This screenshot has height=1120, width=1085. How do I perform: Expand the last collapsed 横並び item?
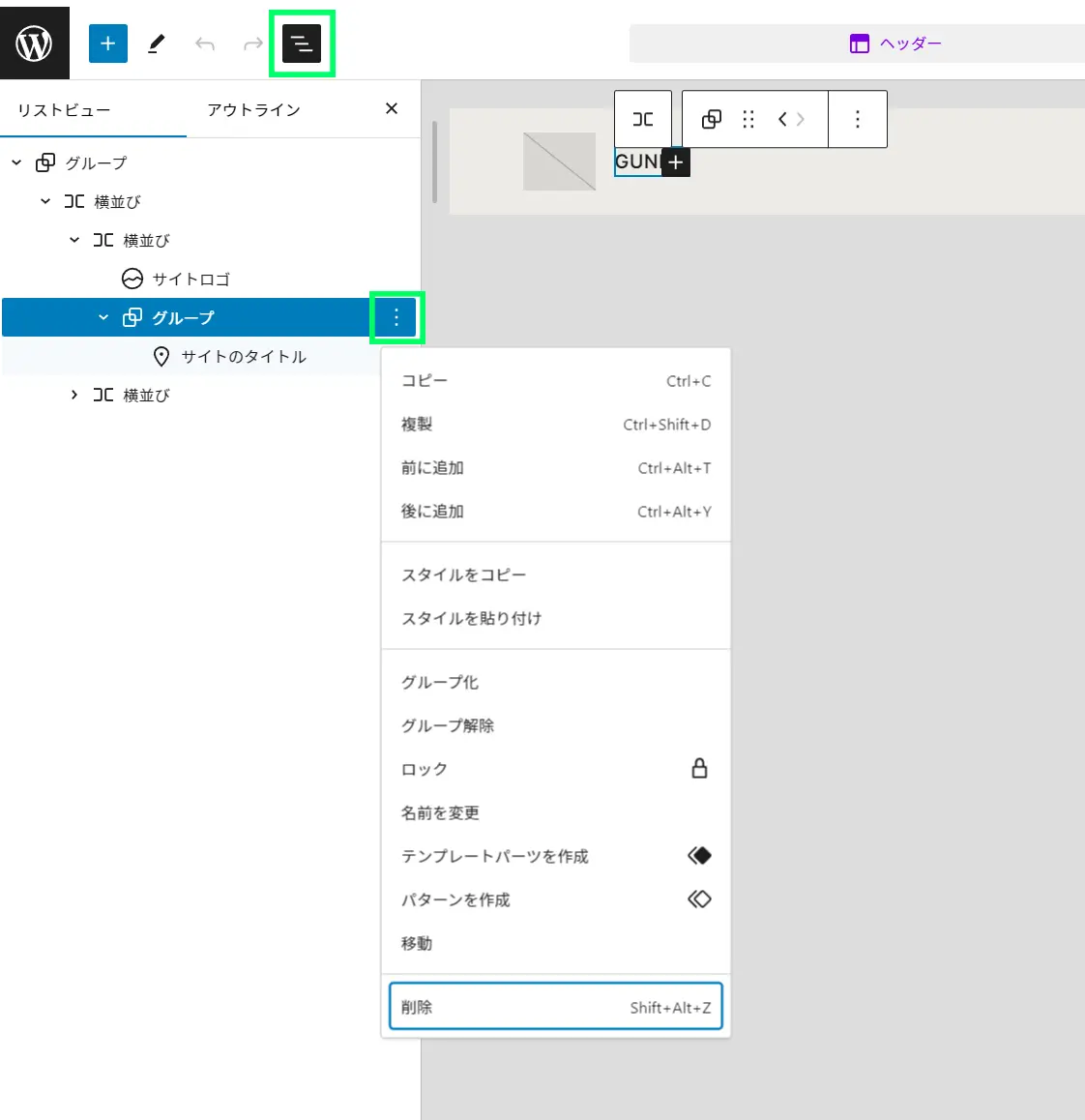(74, 395)
